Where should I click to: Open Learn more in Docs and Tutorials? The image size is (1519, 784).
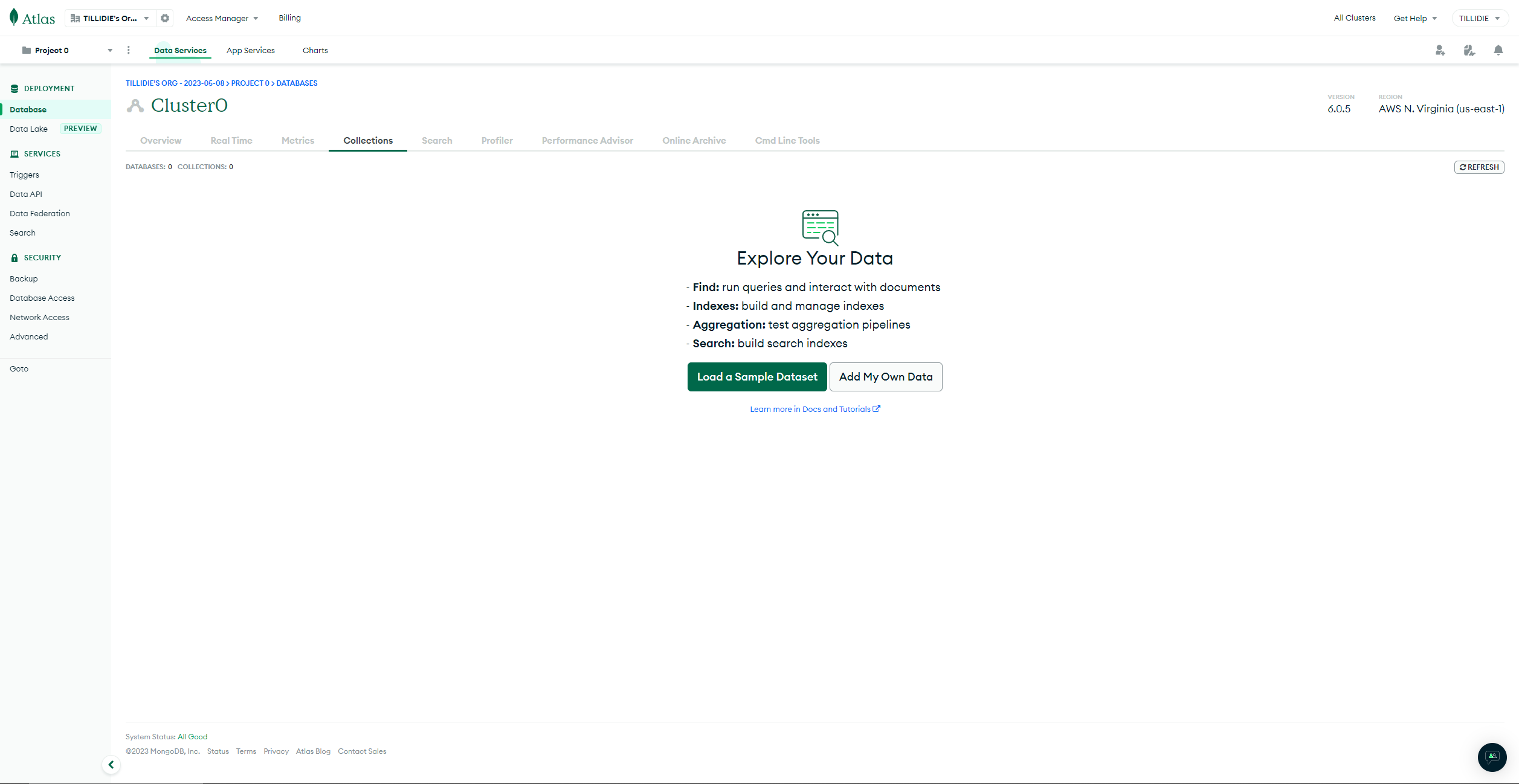[x=815, y=409]
